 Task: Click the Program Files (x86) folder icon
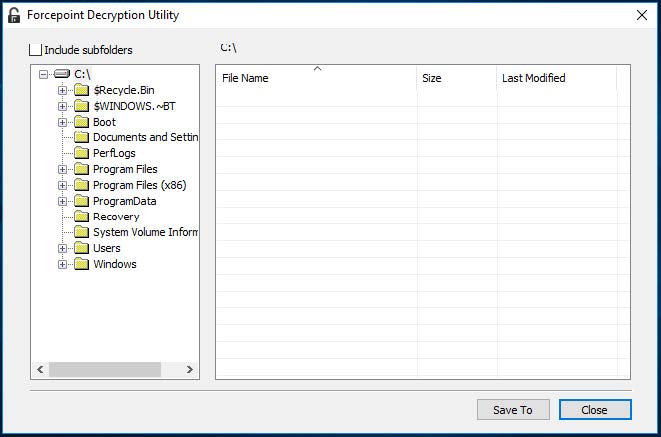(x=82, y=185)
